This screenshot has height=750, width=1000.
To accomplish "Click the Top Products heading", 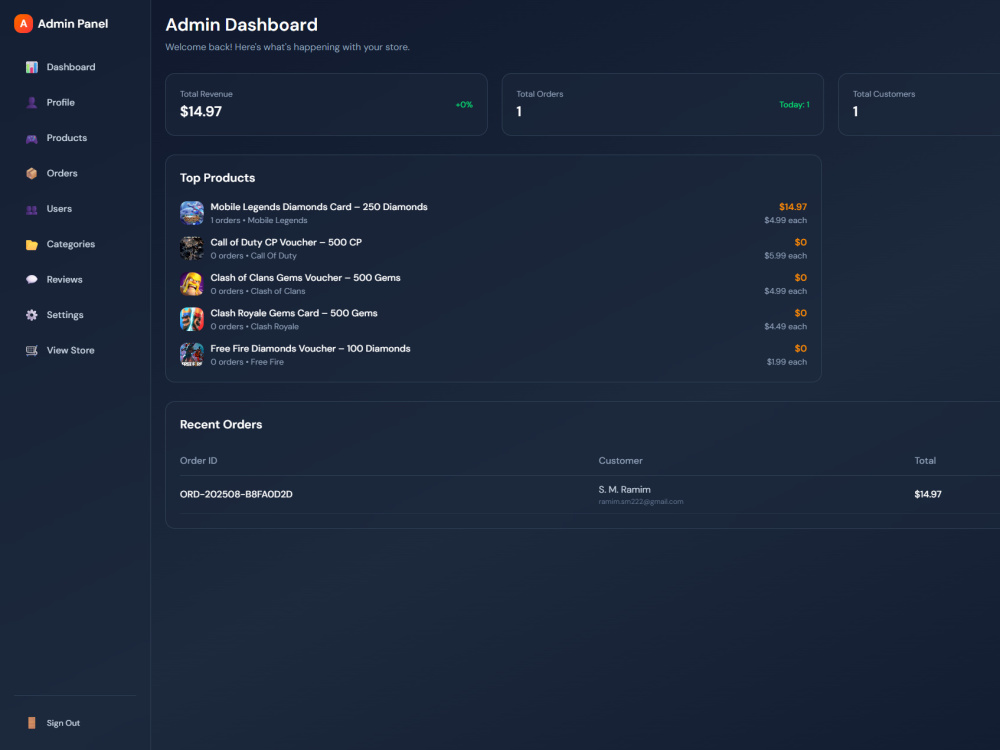I will 217,178.
